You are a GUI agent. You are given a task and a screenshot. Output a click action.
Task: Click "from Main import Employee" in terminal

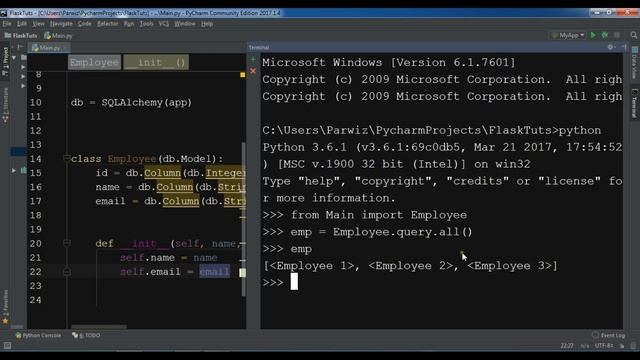tap(379, 215)
